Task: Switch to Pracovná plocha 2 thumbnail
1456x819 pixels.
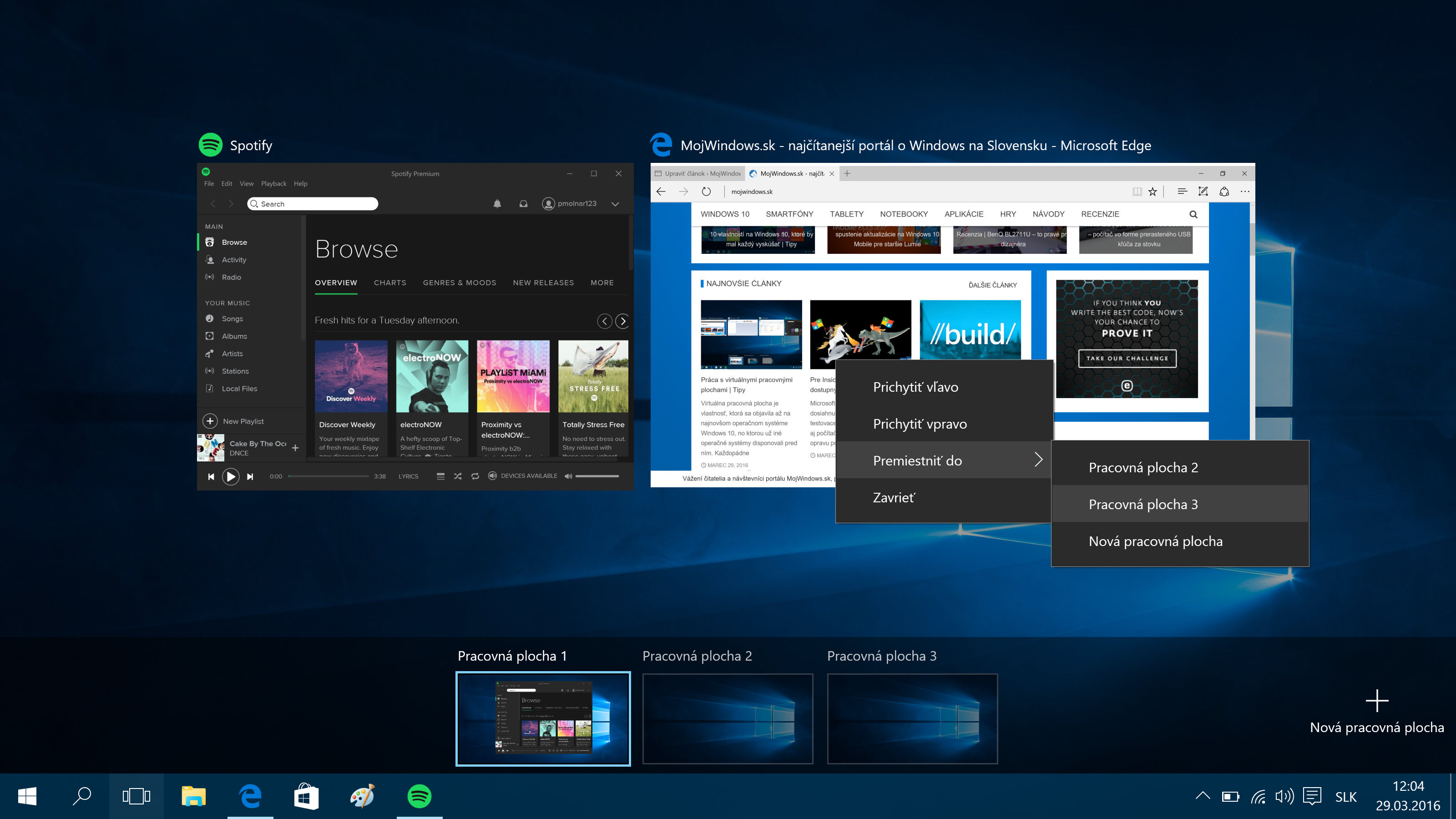Action: [x=728, y=718]
